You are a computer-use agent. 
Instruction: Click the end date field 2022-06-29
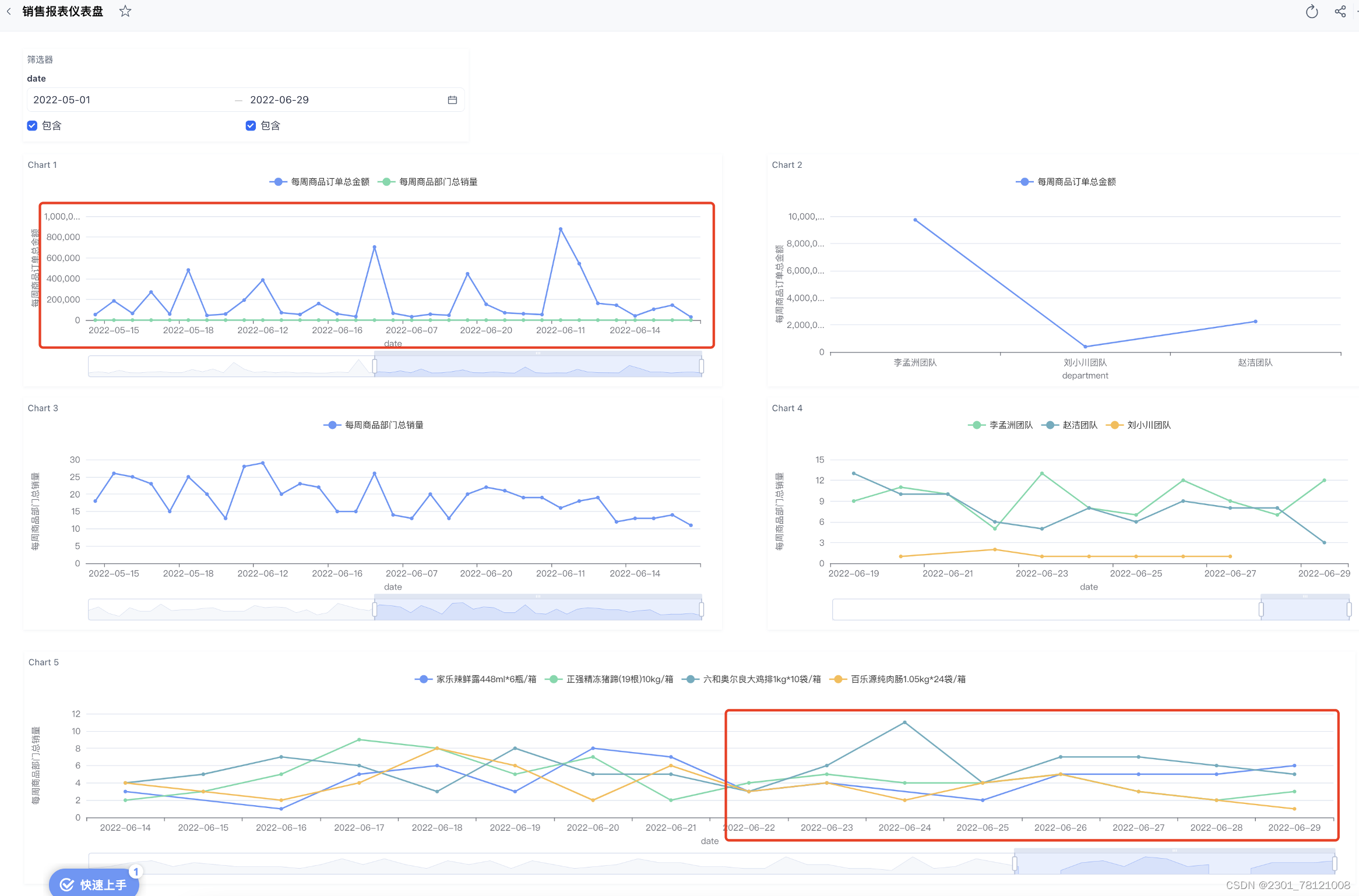pos(344,100)
